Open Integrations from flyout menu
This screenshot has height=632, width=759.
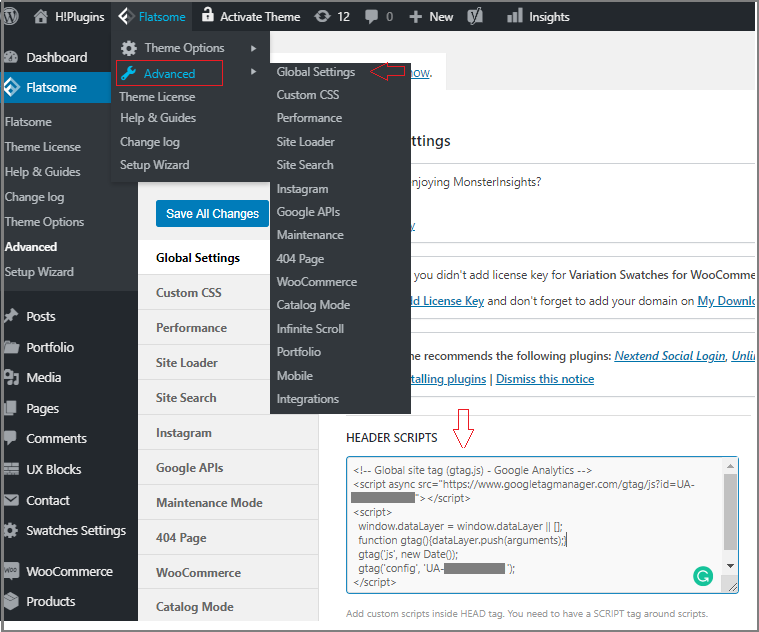pos(307,399)
